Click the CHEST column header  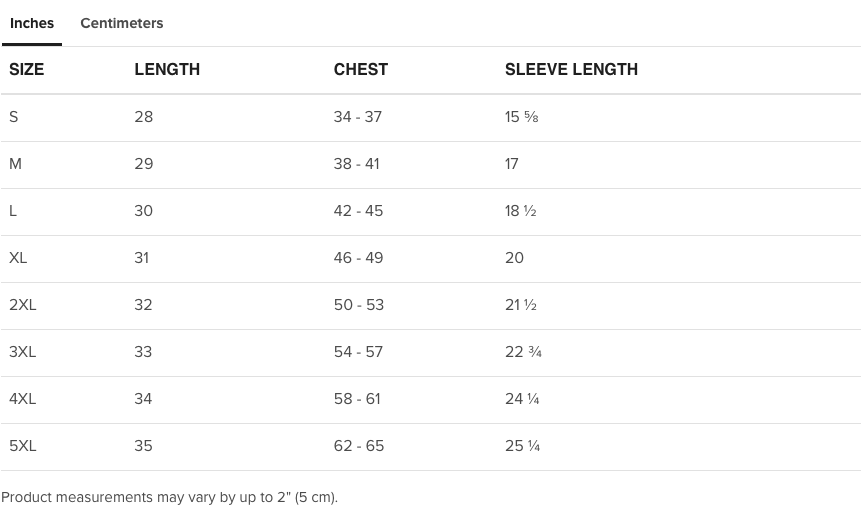point(360,69)
